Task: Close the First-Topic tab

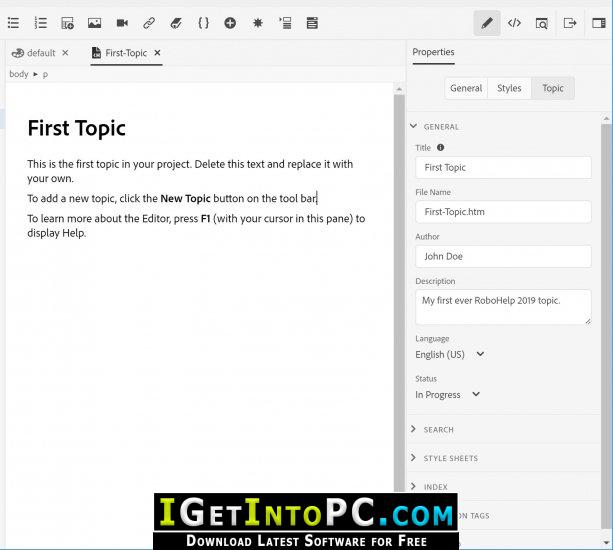Action: [x=157, y=53]
